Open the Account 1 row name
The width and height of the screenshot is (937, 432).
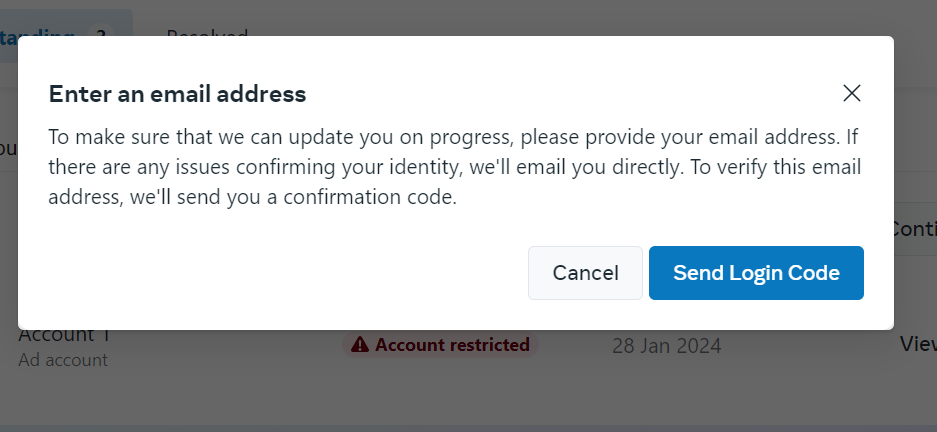coord(64,335)
